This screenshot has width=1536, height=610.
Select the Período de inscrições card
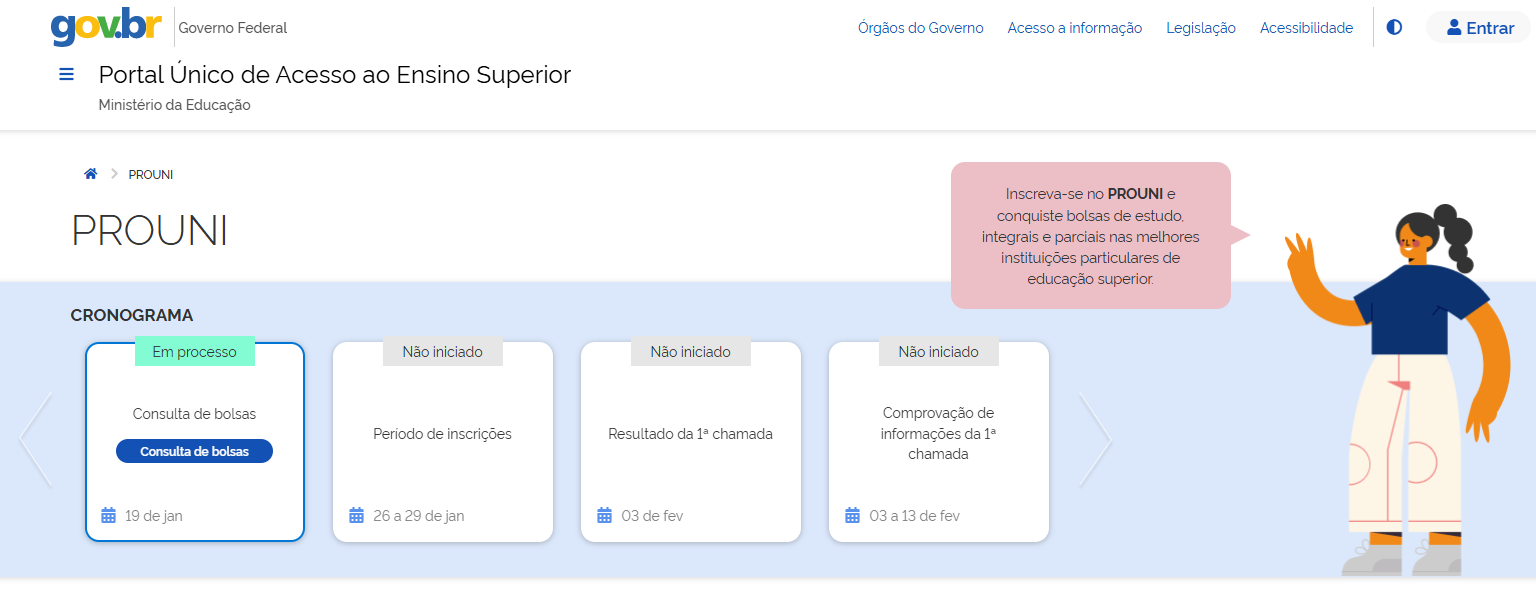pos(442,435)
